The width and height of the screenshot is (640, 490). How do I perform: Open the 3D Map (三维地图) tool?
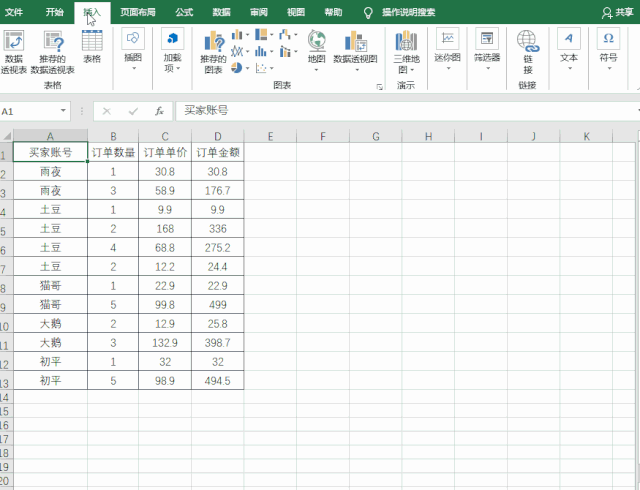(x=406, y=52)
